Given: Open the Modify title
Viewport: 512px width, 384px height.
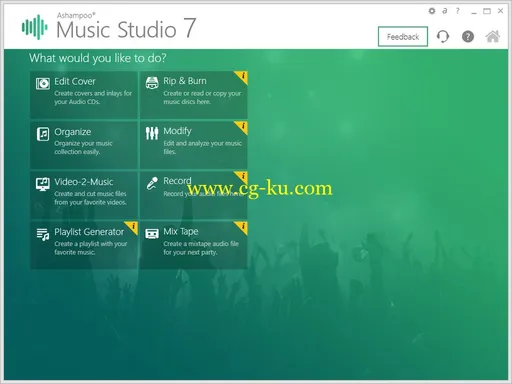Looking at the screenshot, I should tap(177, 131).
